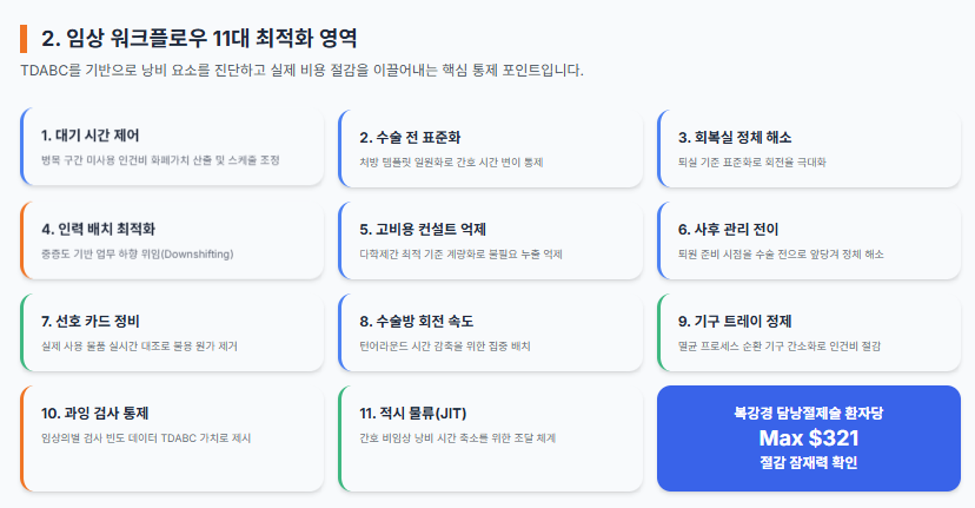Click the '턴어라운드 시간' description under card 8
Viewport: 975px width, 508px height.
445,346
